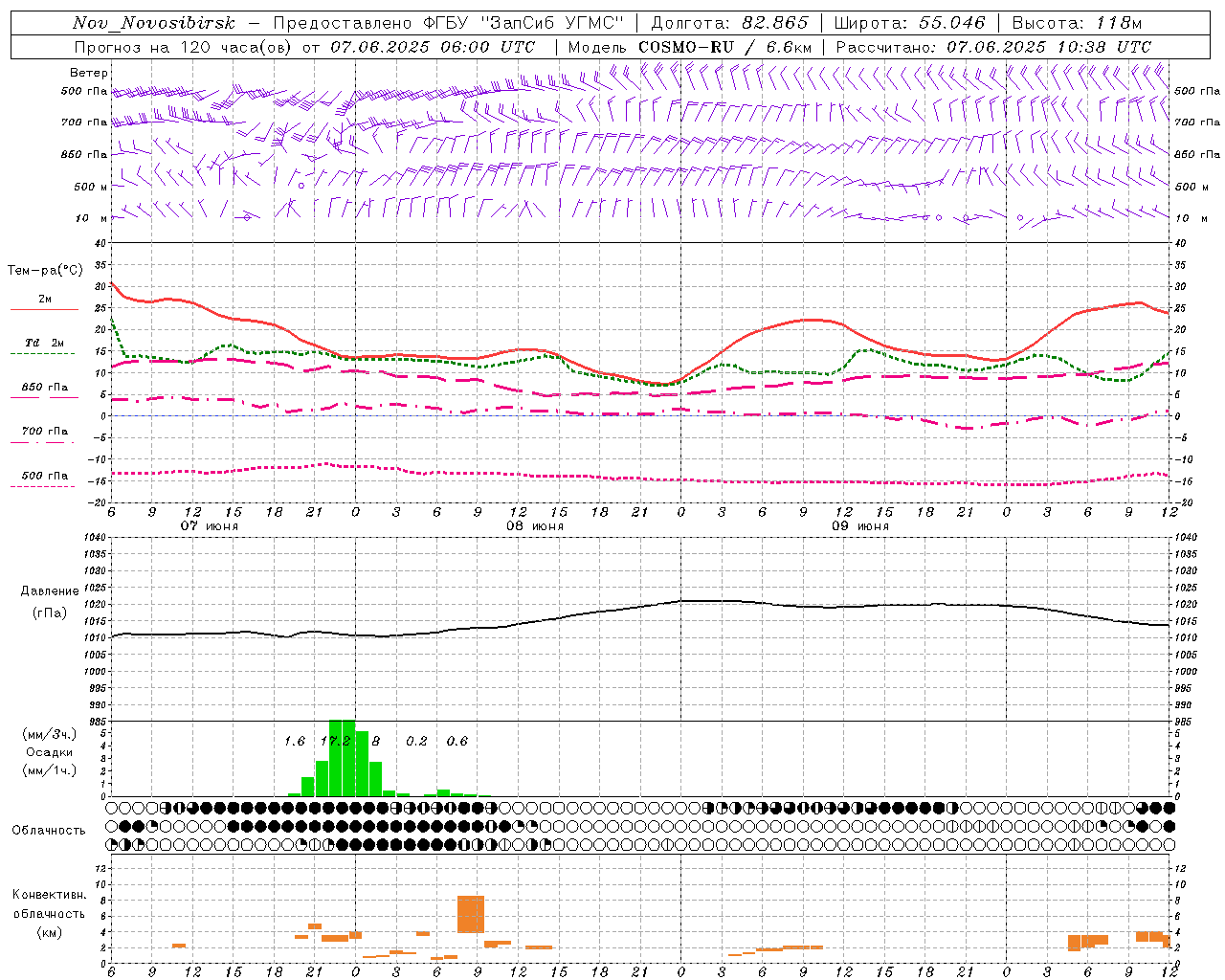Image resolution: width=1225 pixels, height=980 pixels.
Task: Select the (мм/1ч.) precipitation unit label
Action: click(50, 770)
